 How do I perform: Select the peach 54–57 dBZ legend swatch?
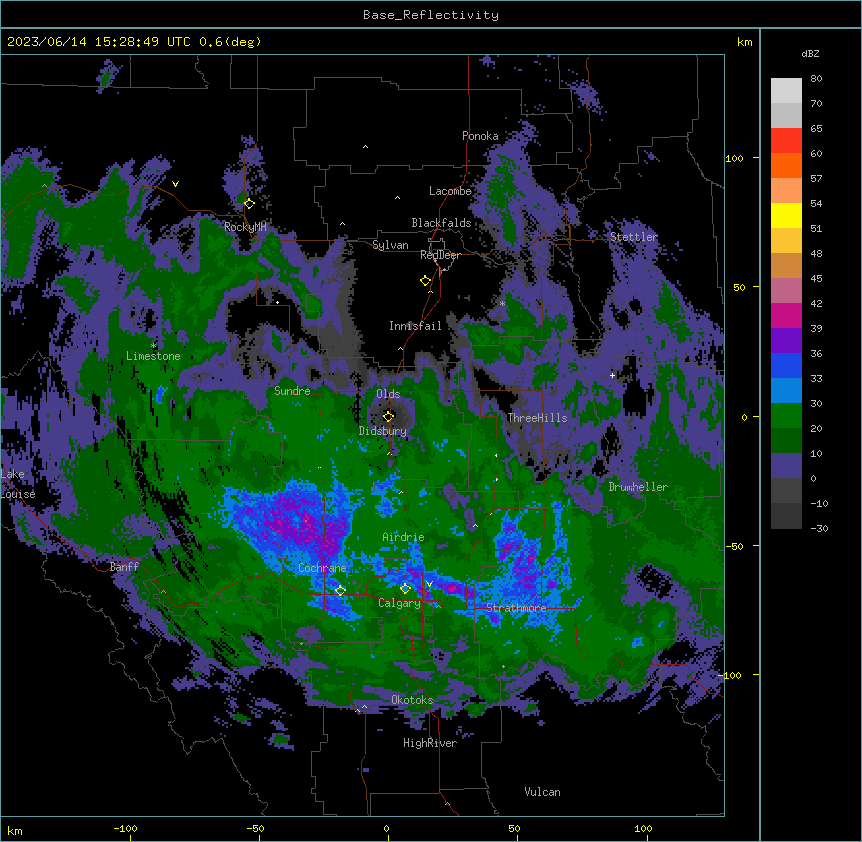click(786, 191)
